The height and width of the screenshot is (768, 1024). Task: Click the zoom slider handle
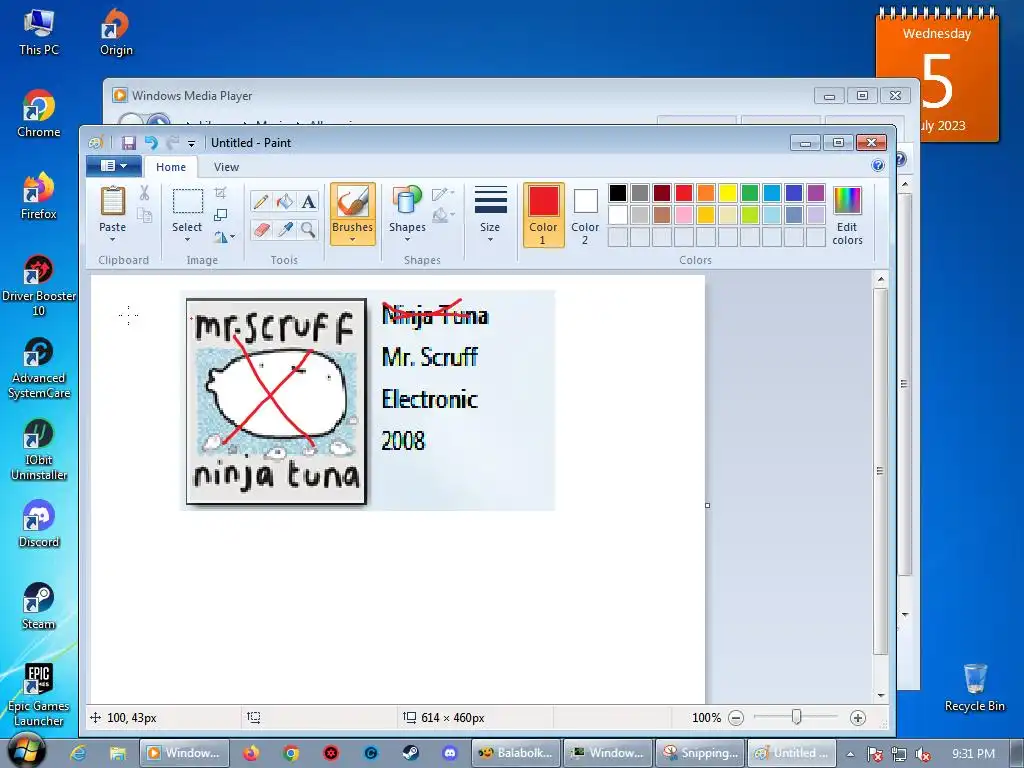click(x=796, y=717)
